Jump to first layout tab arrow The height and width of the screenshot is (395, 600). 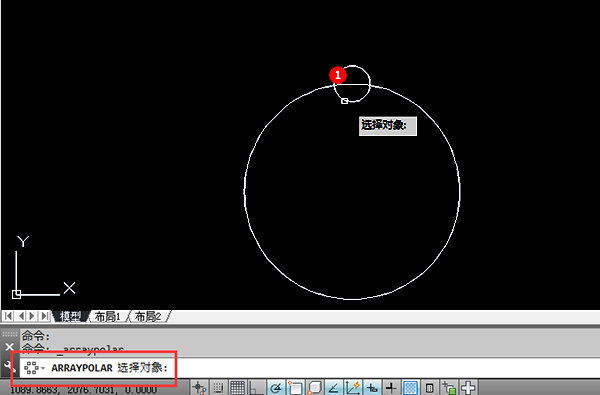coord(8,316)
